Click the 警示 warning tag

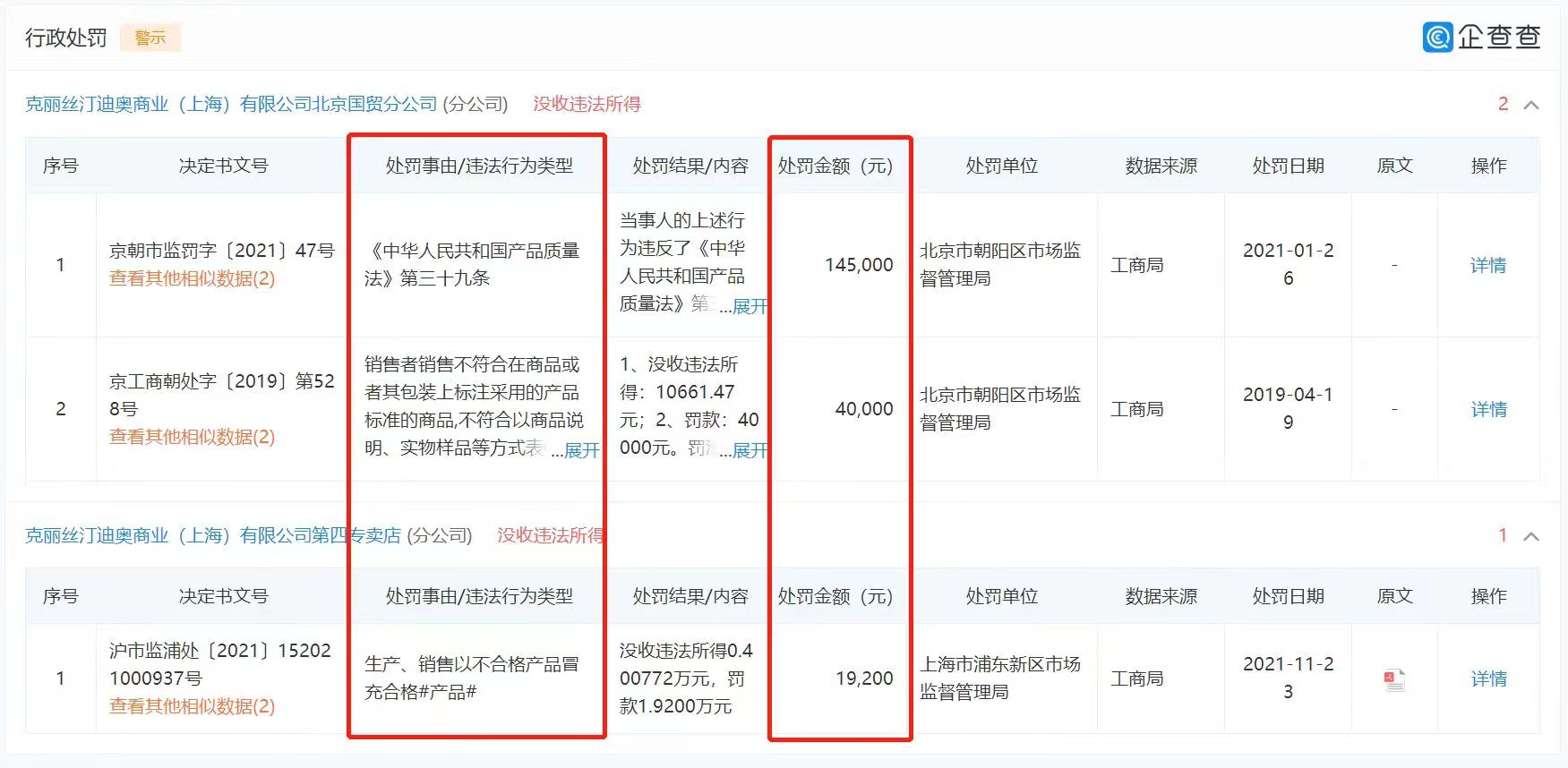pos(150,38)
